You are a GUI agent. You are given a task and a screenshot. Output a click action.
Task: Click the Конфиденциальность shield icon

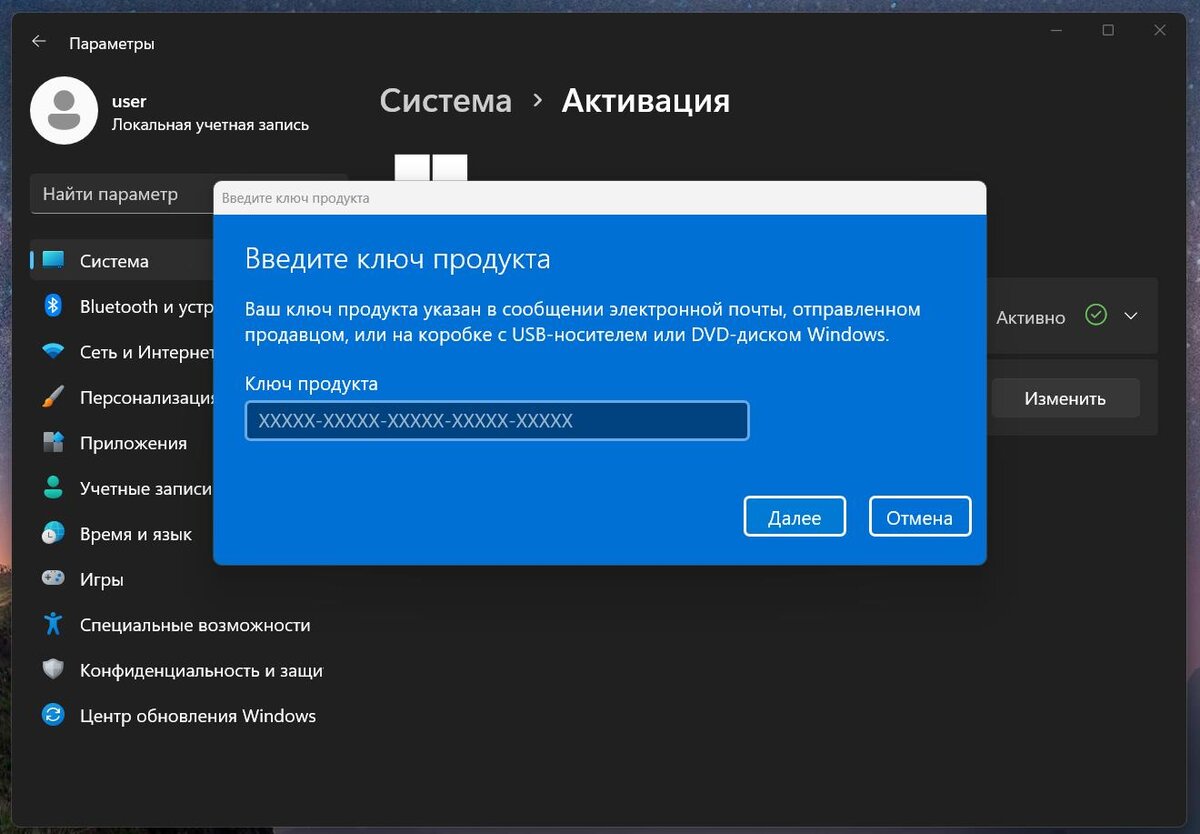53,669
